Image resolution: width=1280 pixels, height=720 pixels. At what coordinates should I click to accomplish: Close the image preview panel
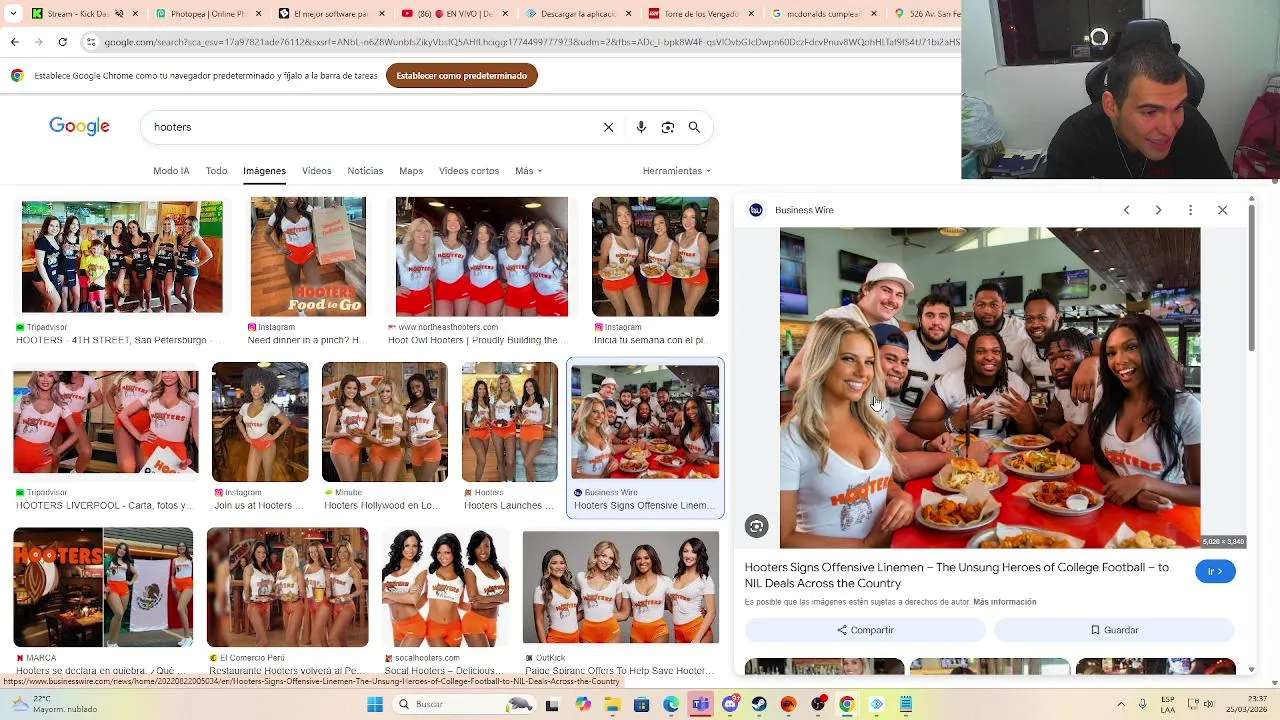[x=1222, y=210]
